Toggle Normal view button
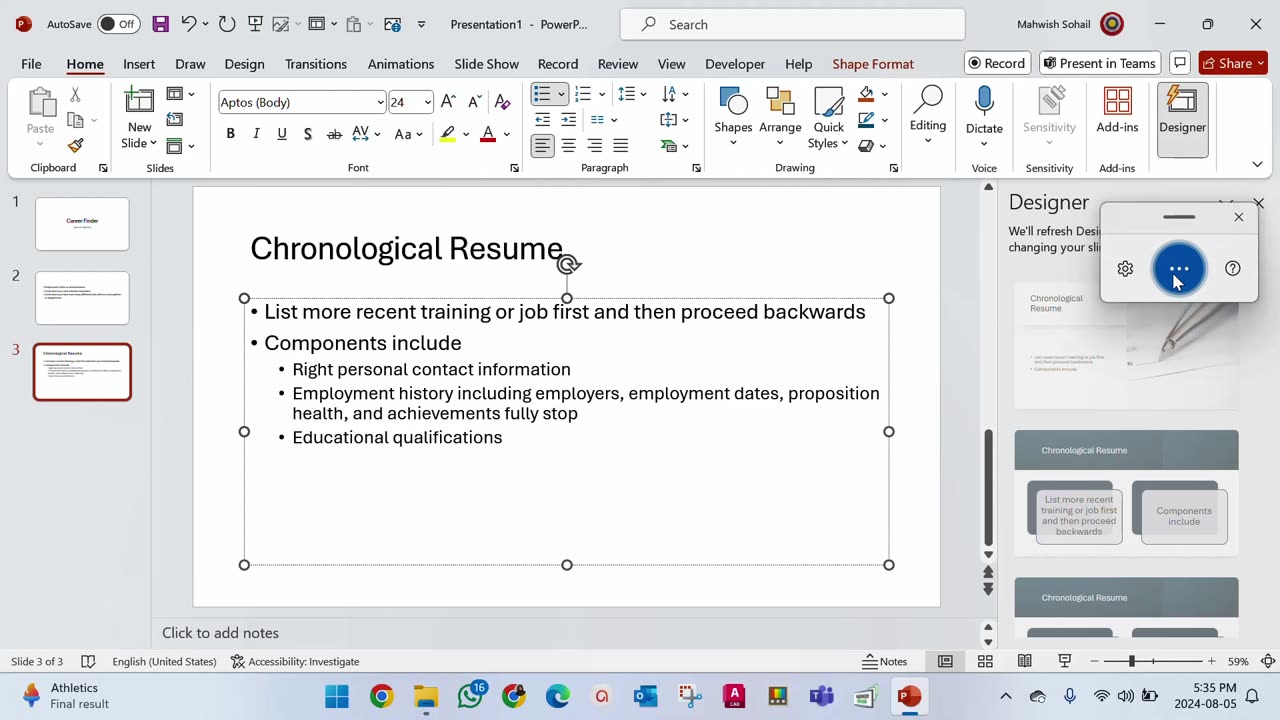The image size is (1280, 720). [945, 661]
